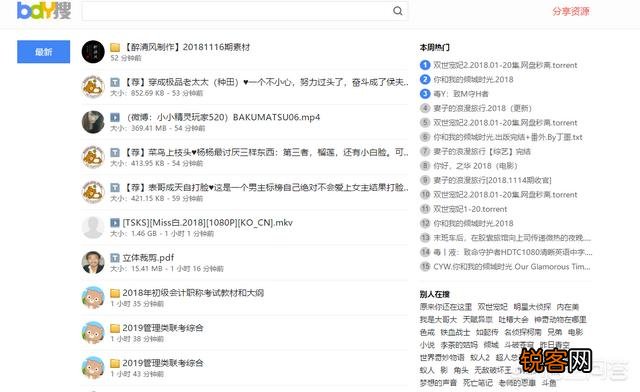
Task: Open hot item 妻子的浪漫旅行【综艺】完结
Action: tap(482, 151)
